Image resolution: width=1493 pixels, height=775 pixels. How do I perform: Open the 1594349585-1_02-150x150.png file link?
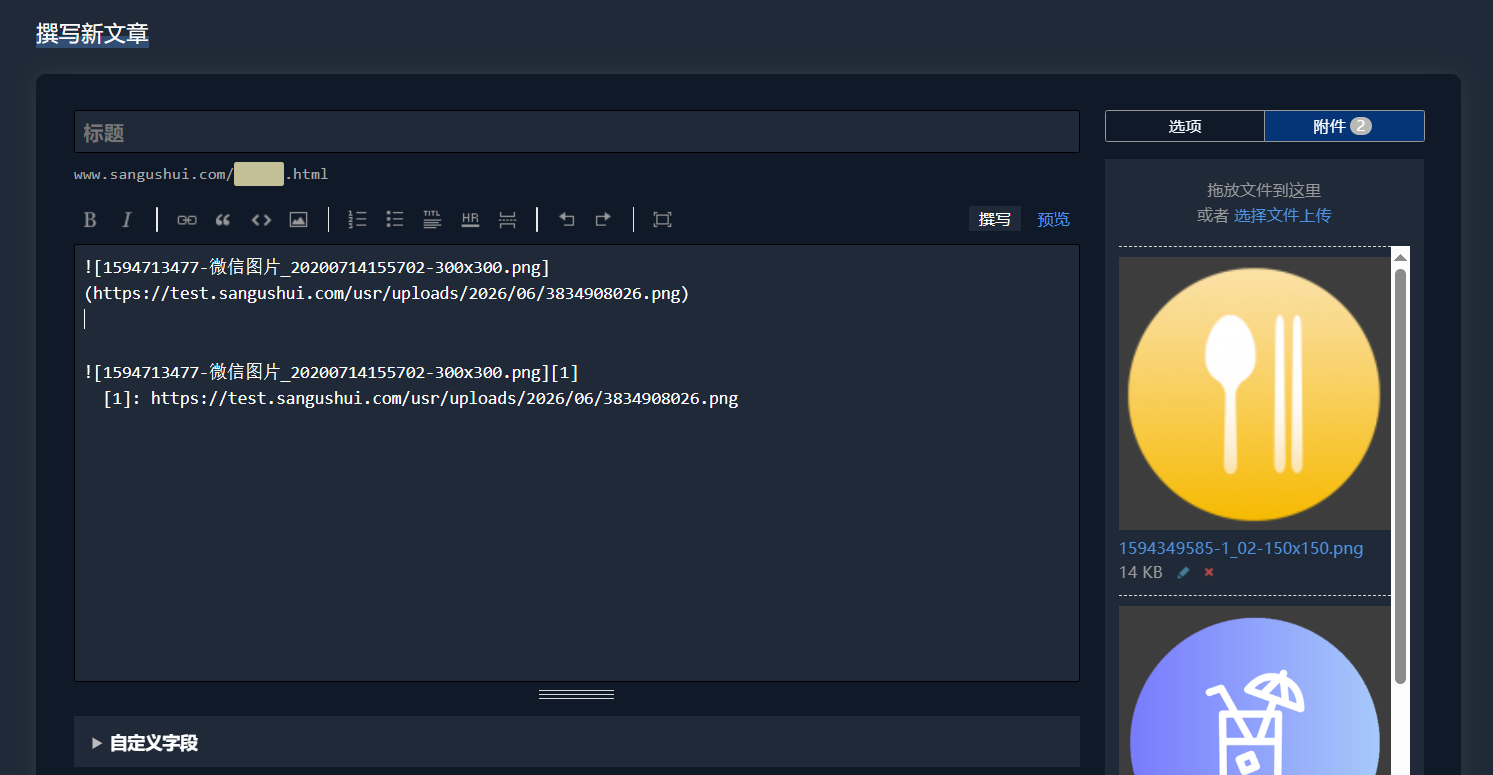pos(1241,548)
